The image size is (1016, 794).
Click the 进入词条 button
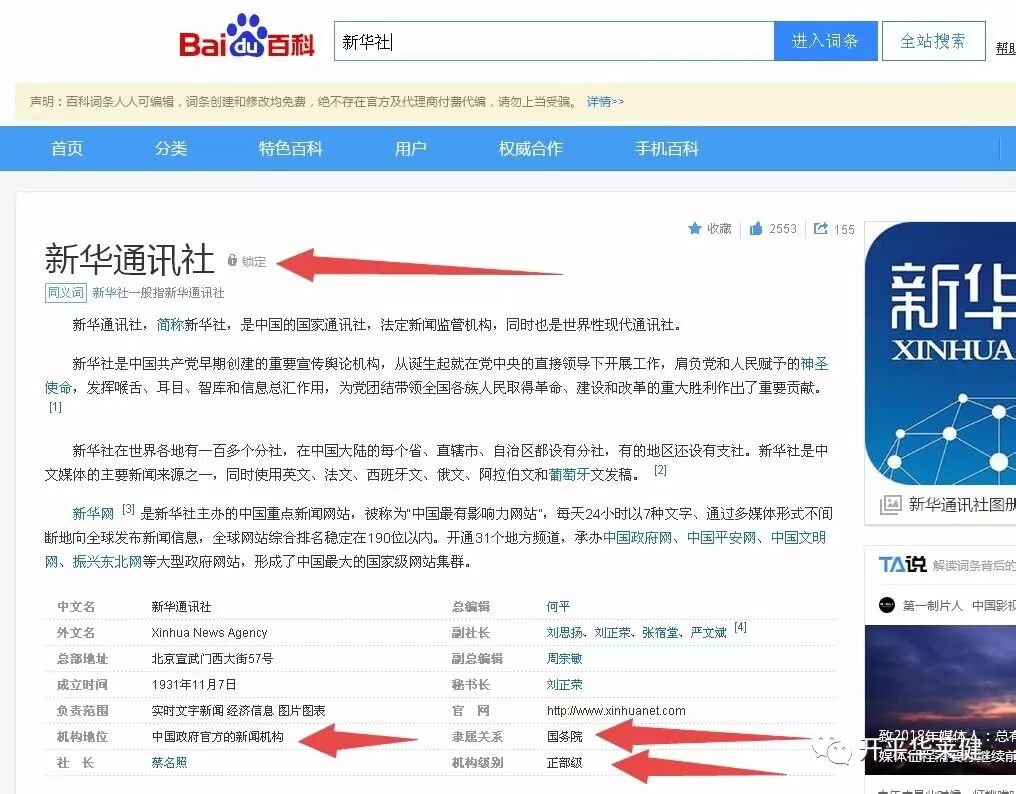tap(826, 41)
